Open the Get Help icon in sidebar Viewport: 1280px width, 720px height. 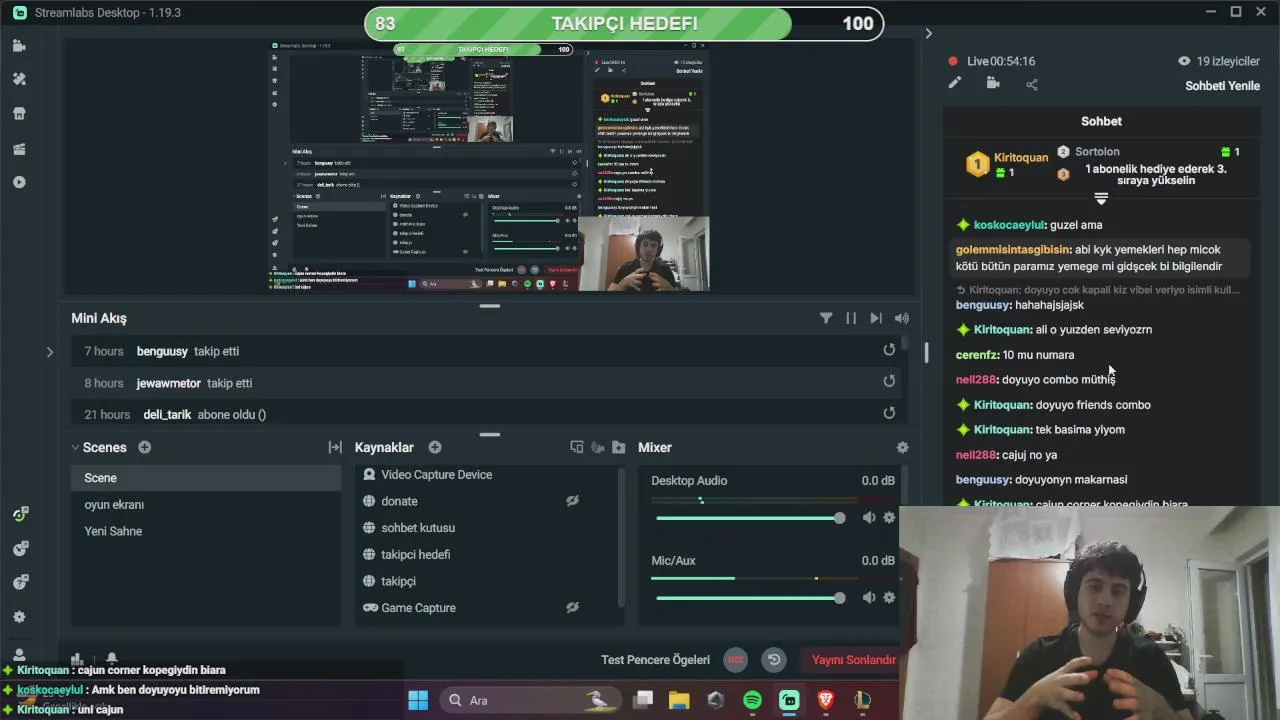tap(19, 582)
